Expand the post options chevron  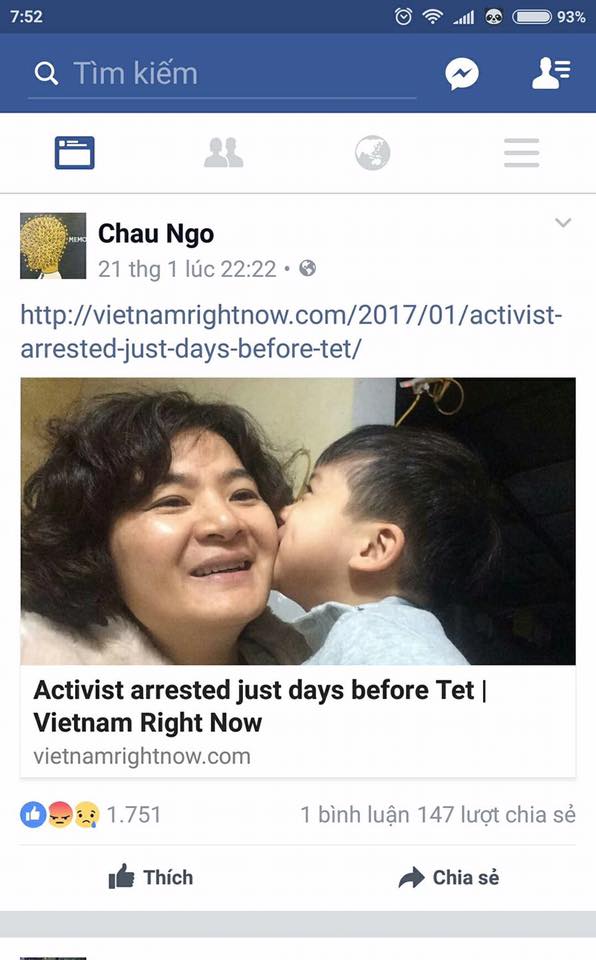point(563,222)
